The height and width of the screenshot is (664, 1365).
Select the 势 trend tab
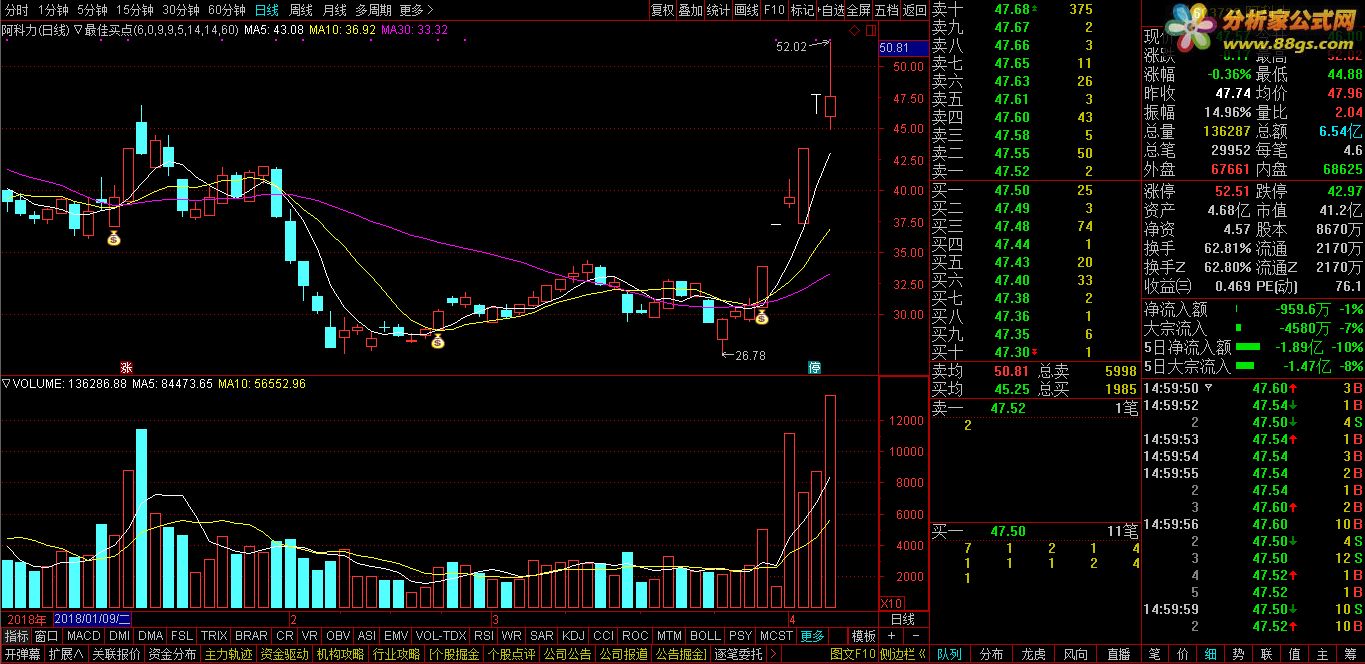1238,654
